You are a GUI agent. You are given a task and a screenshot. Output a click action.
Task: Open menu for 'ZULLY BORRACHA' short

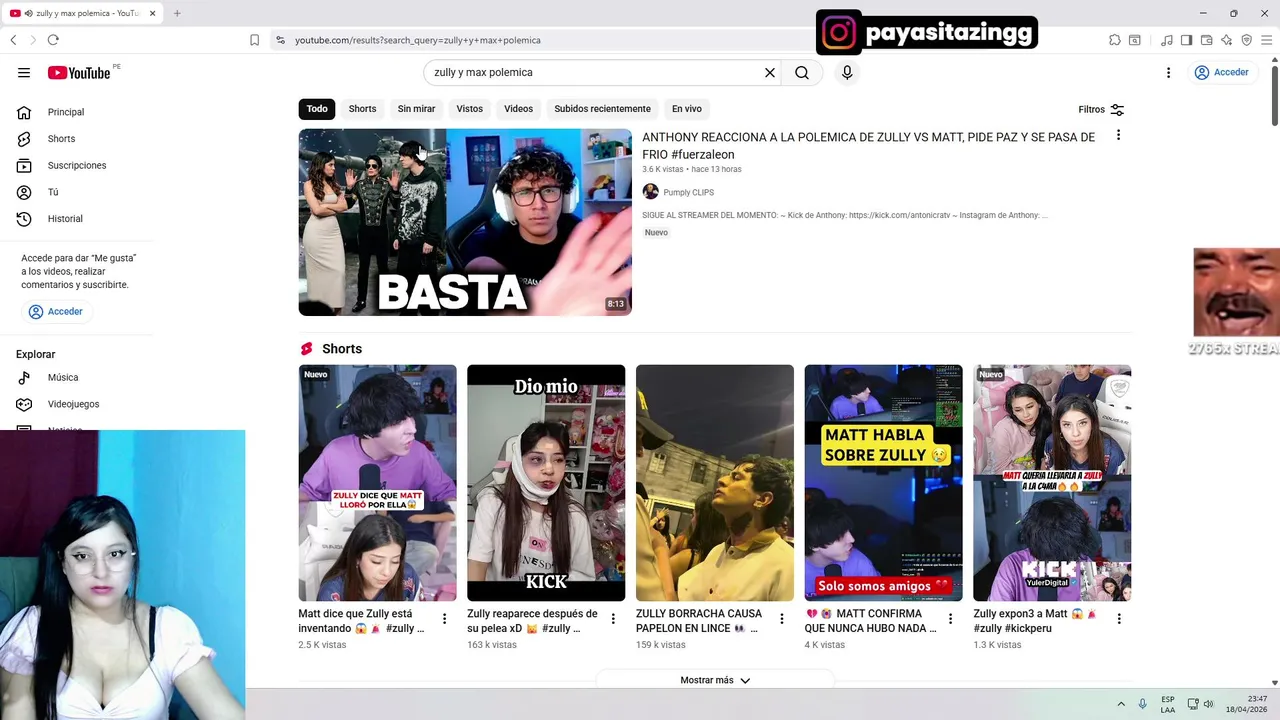coord(782,619)
